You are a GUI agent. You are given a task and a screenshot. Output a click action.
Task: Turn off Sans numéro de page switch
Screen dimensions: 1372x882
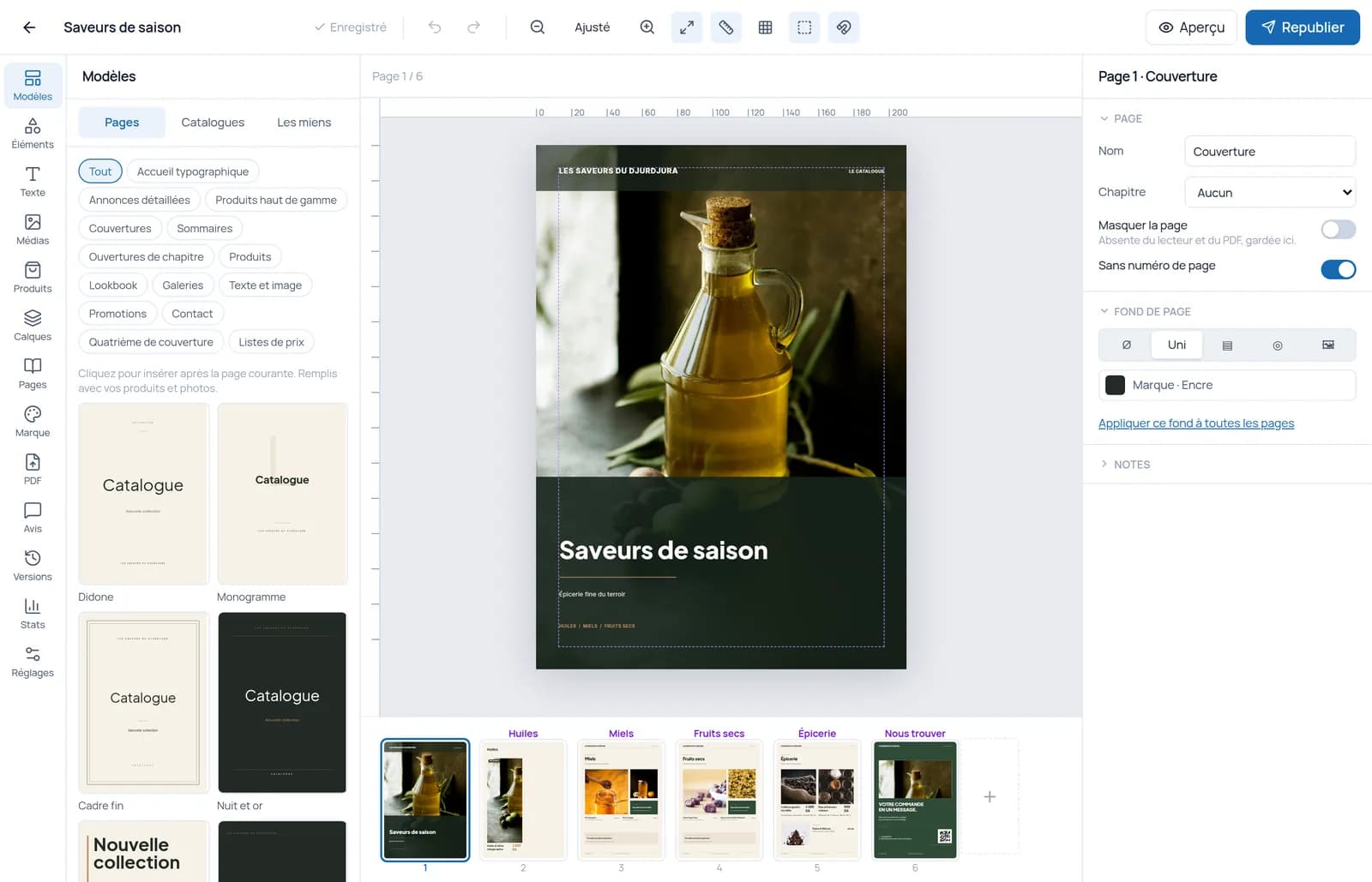[1338, 269]
